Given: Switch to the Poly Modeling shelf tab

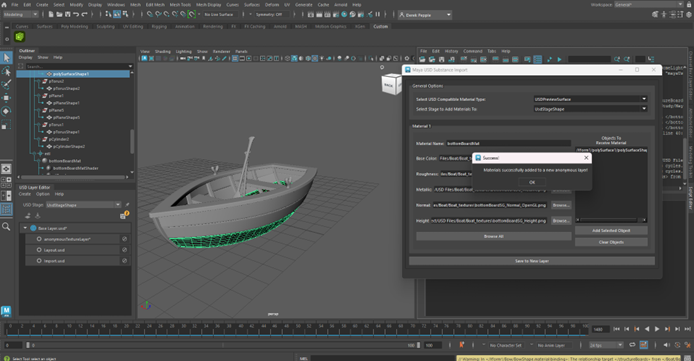Looking at the screenshot, I should click(74, 27).
